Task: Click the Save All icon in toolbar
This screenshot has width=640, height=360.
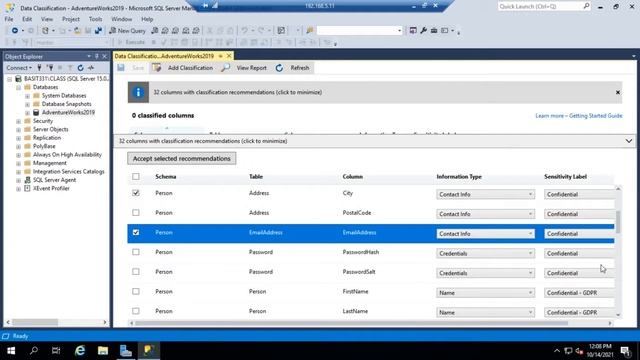Action: [x=98, y=31]
